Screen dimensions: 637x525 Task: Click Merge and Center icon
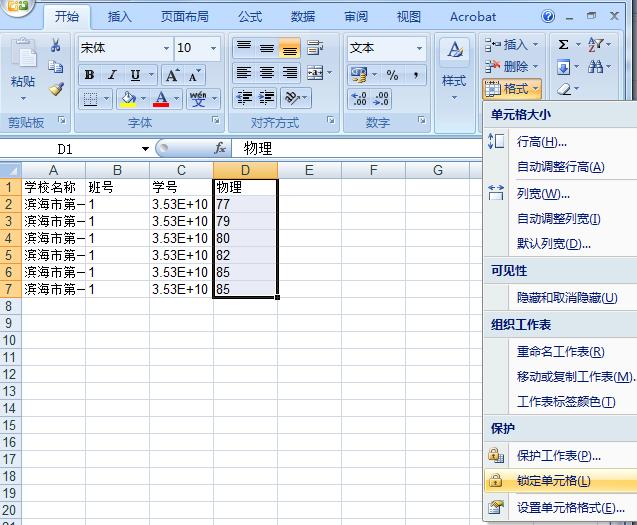[315, 73]
